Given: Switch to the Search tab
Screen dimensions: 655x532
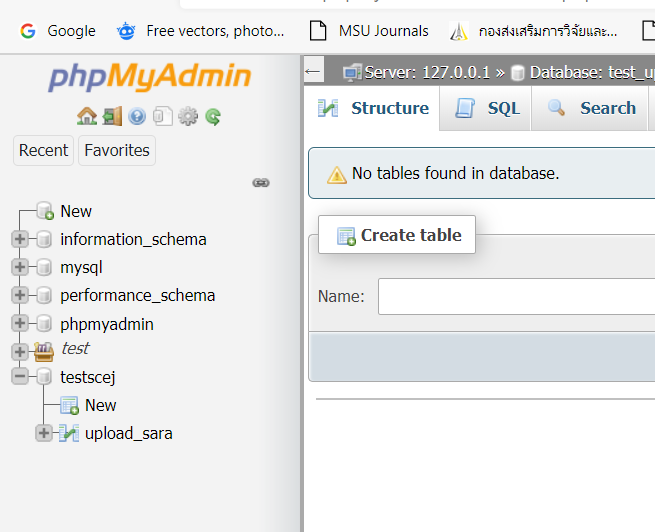Looking at the screenshot, I should (589, 108).
